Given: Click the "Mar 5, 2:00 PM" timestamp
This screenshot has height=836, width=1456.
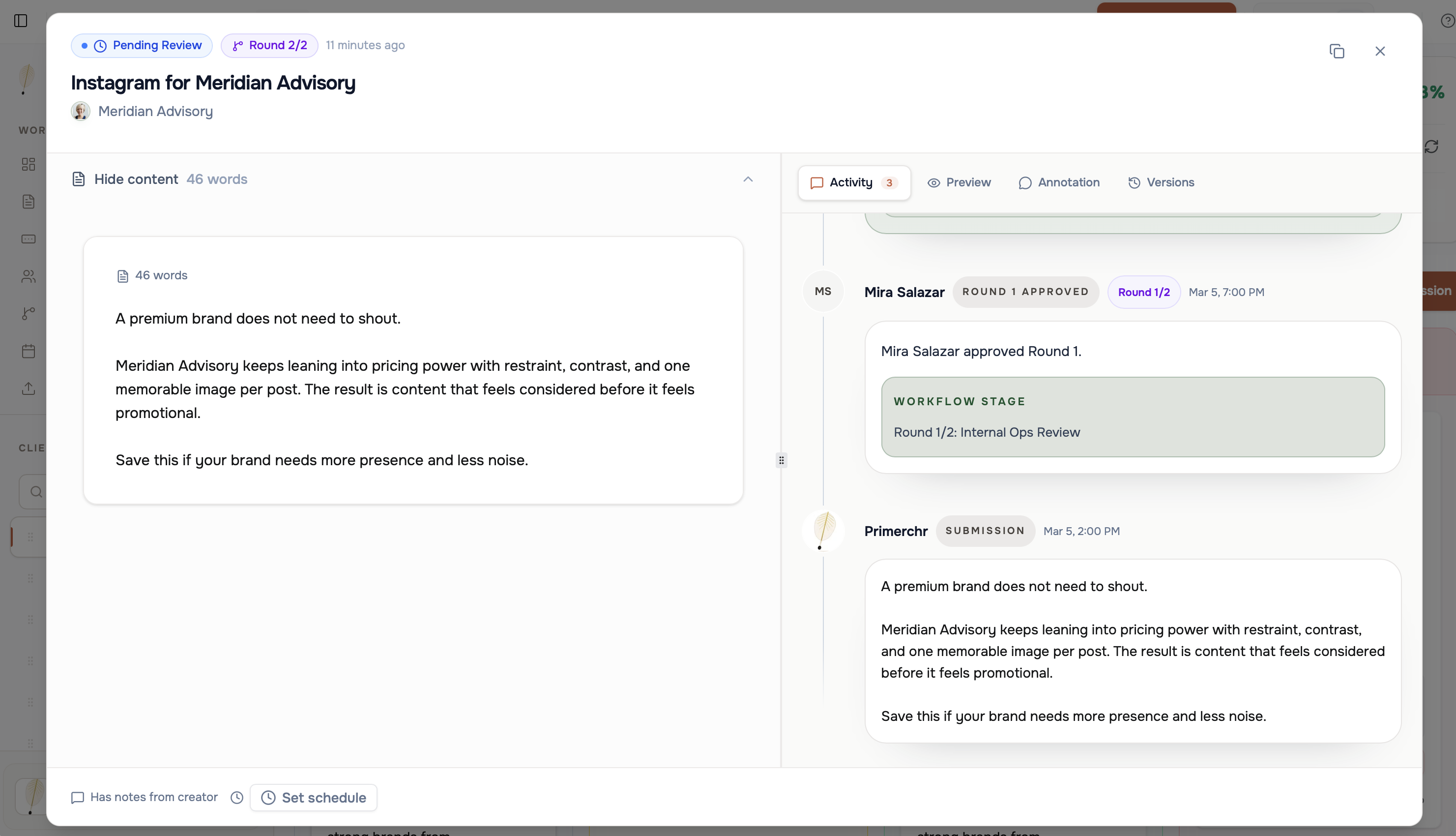Looking at the screenshot, I should pyautogui.click(x=1081, y=531).
